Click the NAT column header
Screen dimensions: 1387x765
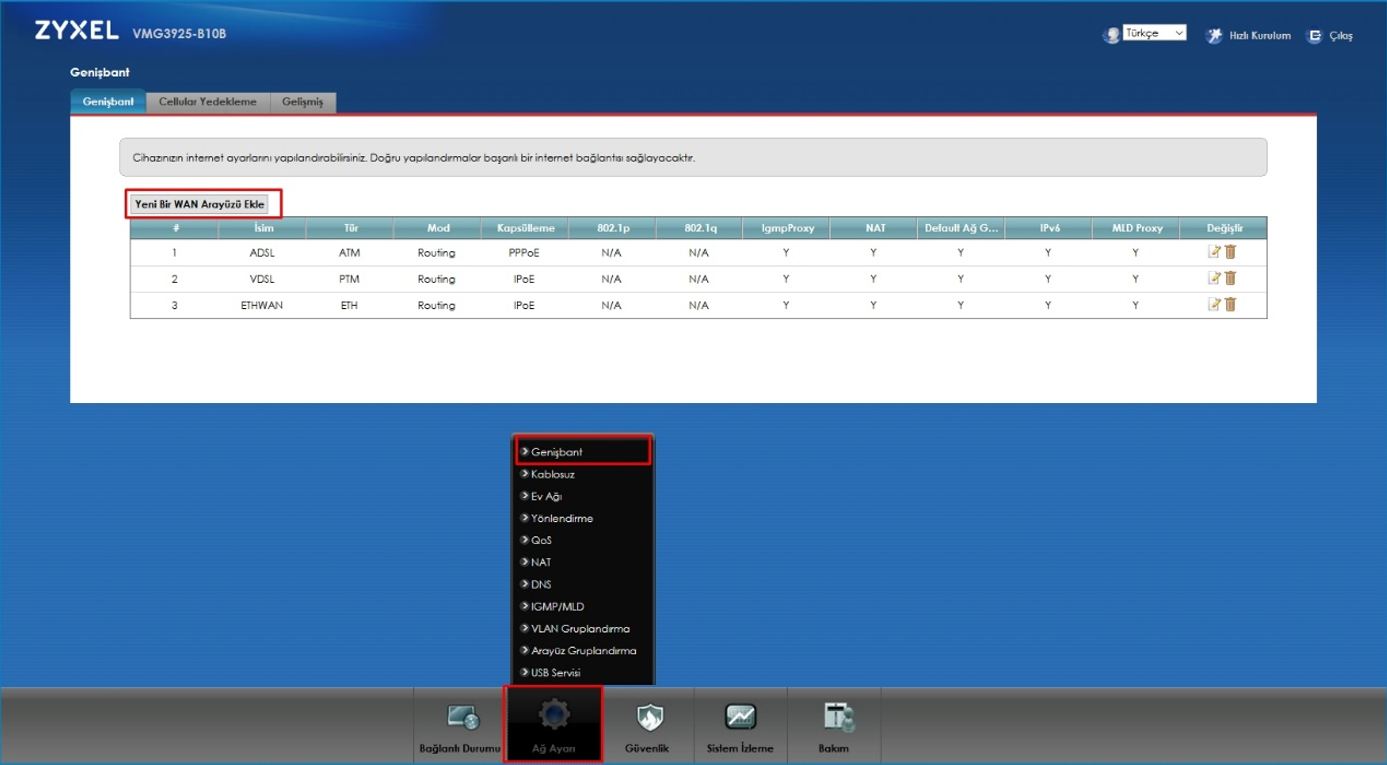[874, 228]
